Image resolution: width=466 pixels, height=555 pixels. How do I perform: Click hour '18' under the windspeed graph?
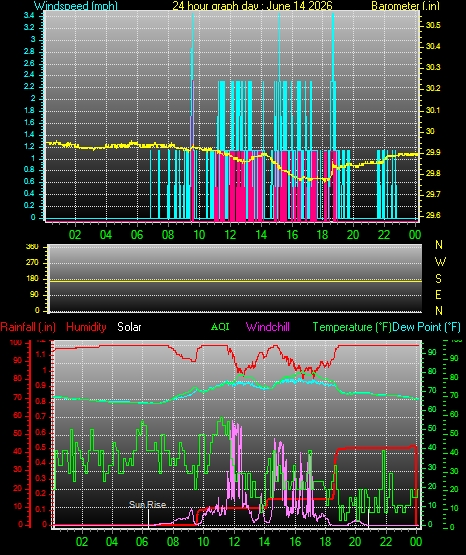(x=323, y=234)
